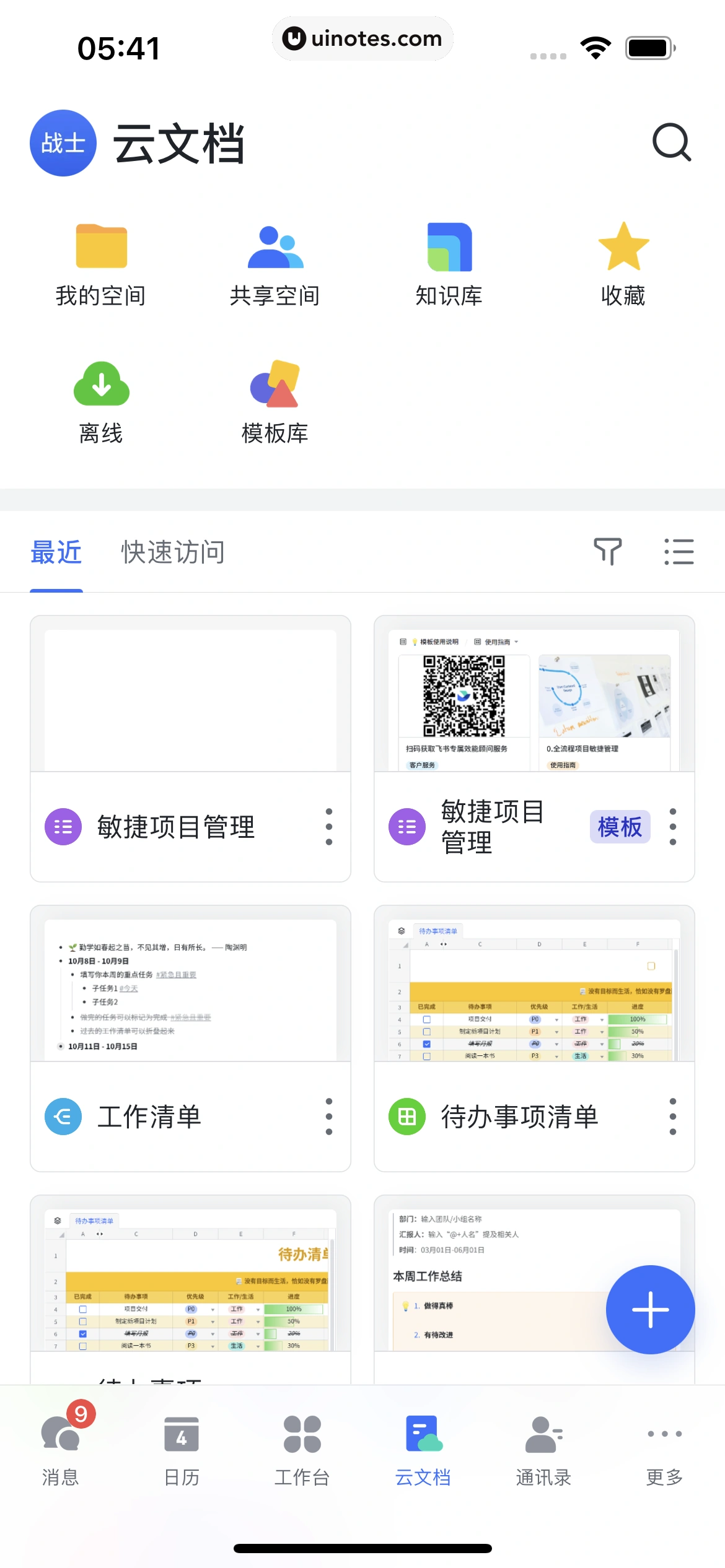725x1568 pixels.
Task: Switch to 快速访问 tab
Action: (x=173, y=552)
